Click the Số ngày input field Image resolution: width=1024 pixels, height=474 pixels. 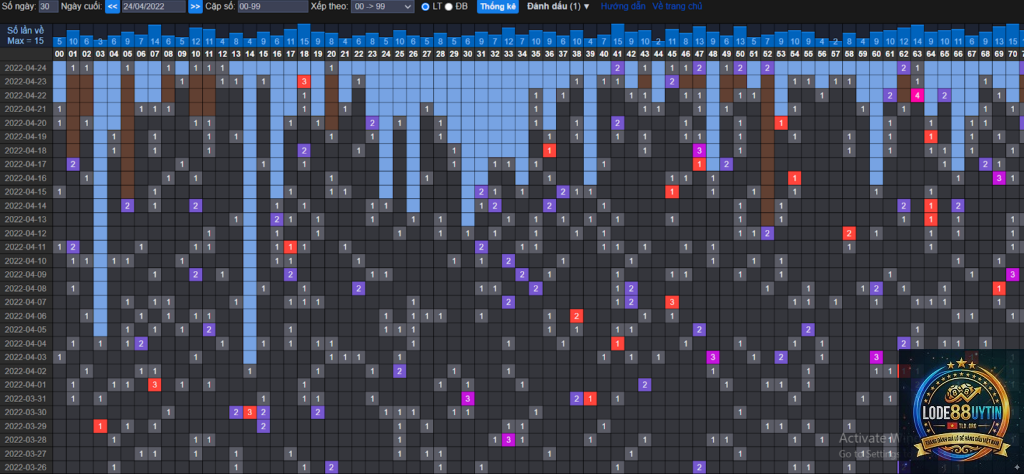(48, 7)
